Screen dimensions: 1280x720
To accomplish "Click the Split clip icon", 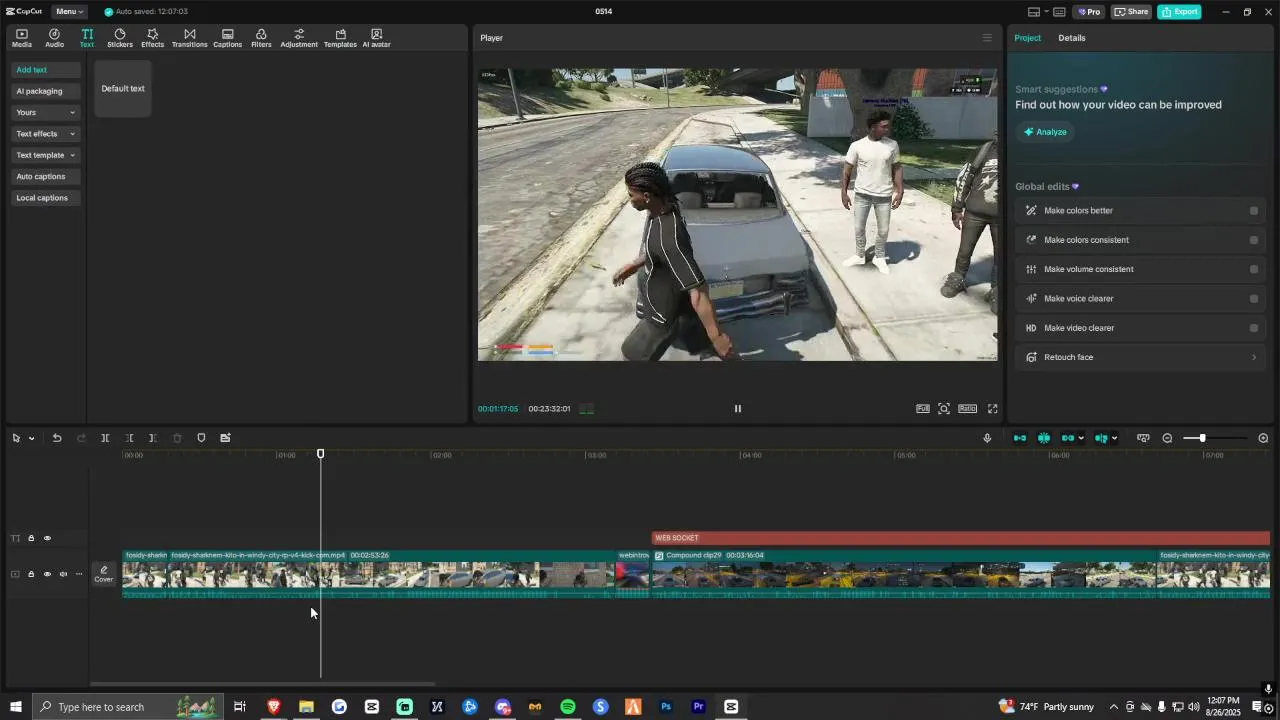I will coord(105,438).
